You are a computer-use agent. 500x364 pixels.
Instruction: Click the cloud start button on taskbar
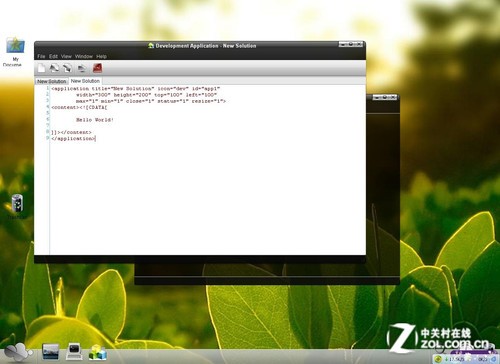tap(18, 352)
